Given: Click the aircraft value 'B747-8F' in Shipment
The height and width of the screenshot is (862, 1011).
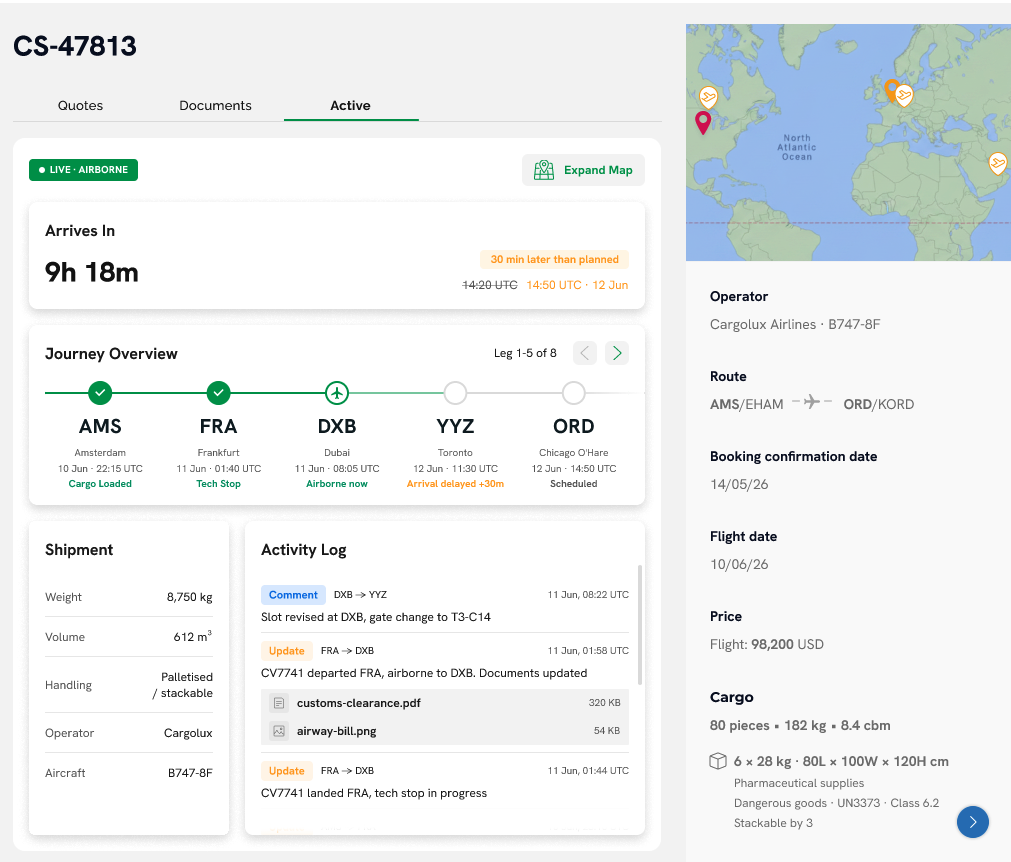Looking at the screenshot, I should point(190,772).
